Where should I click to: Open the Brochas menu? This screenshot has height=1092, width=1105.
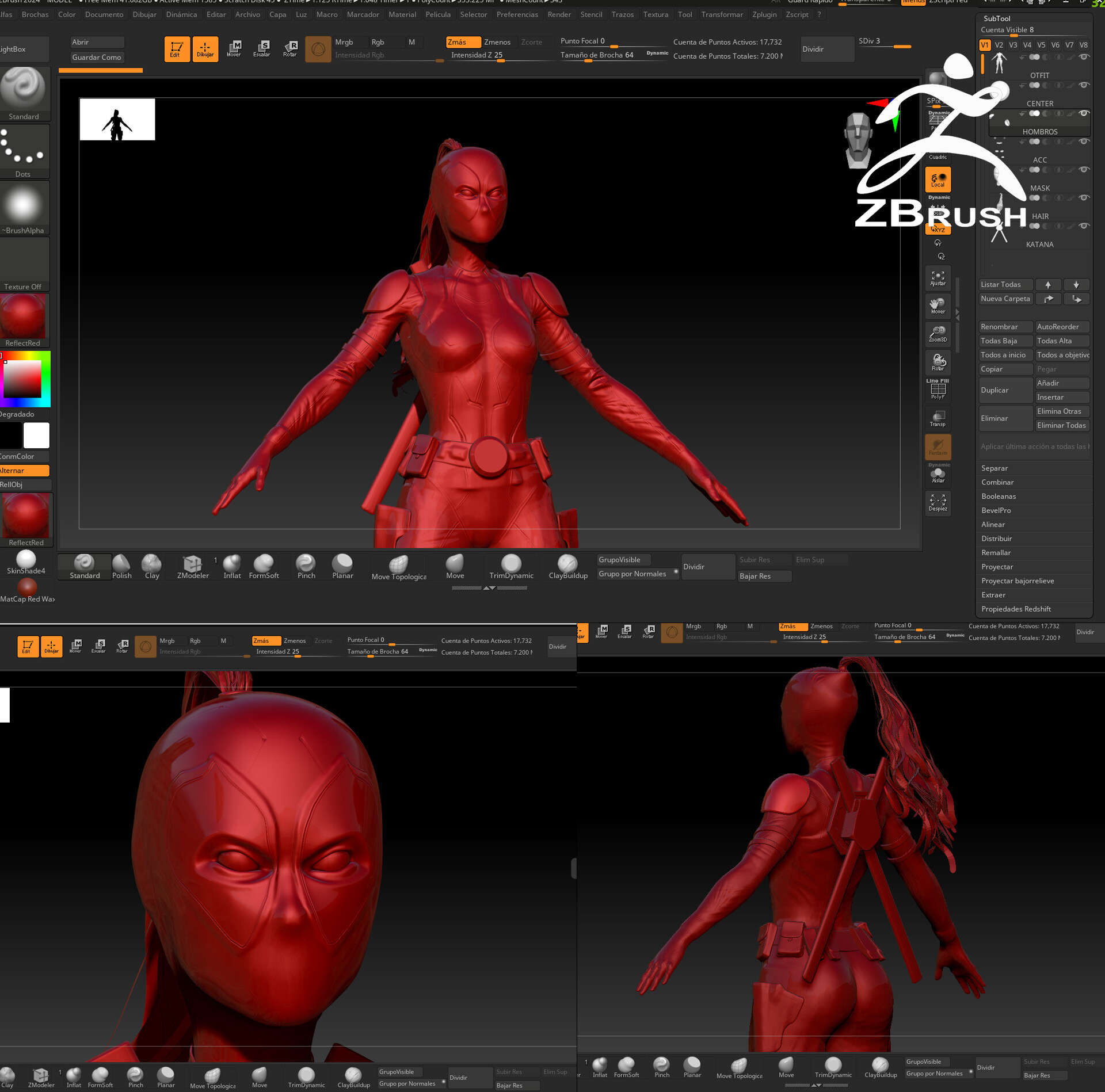pos(35,14)
